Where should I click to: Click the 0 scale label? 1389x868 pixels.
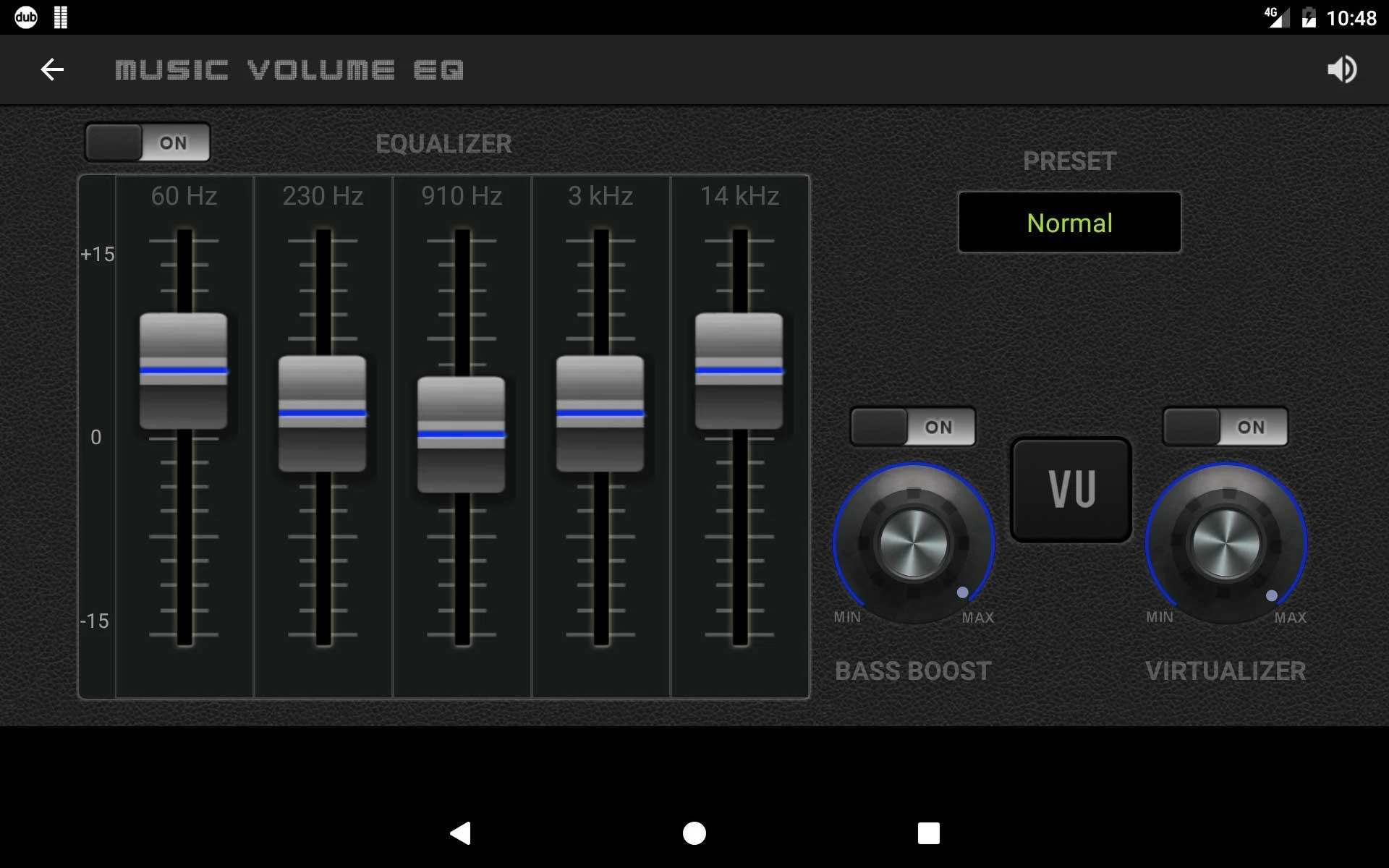point(96,438)
